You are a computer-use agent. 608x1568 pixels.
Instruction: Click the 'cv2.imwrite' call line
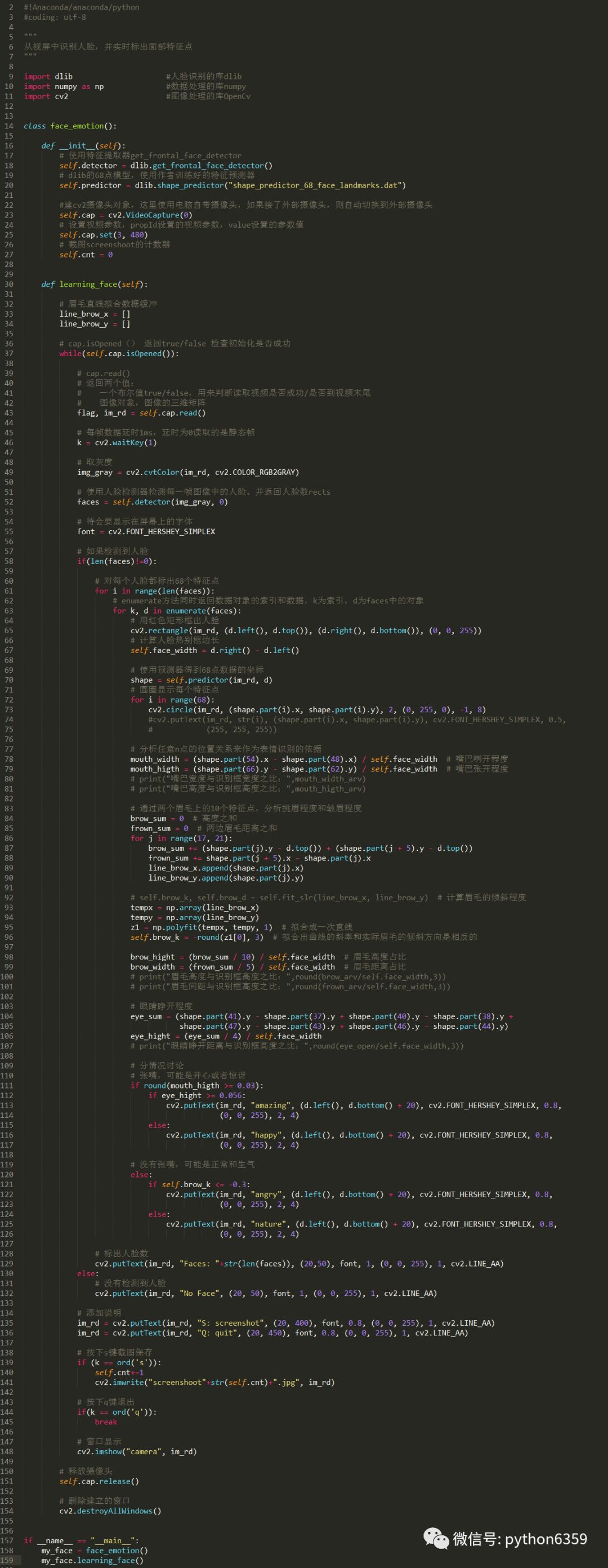tap(214, 1382)
